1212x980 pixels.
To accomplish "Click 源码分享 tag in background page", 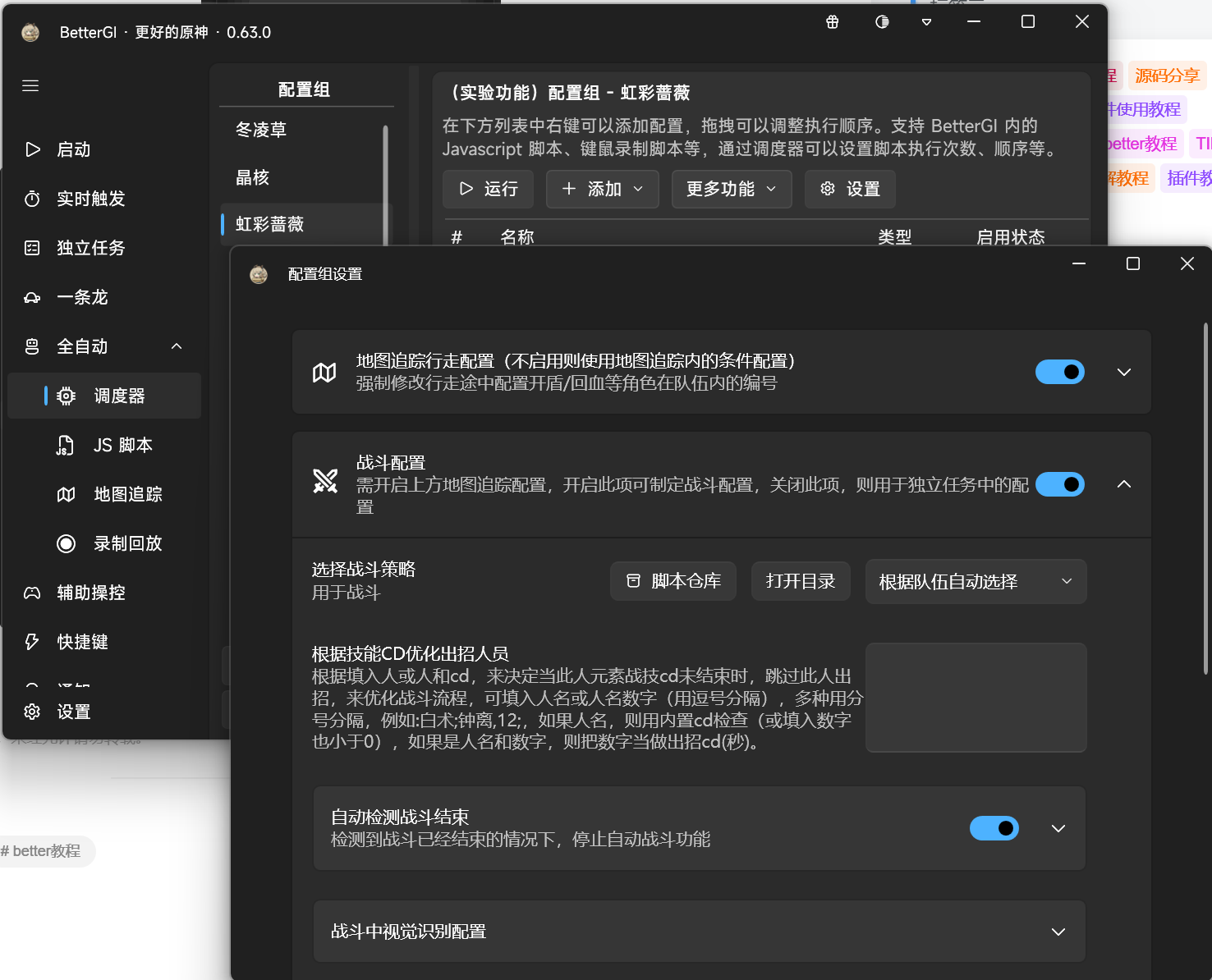I will coord(1167,76).
